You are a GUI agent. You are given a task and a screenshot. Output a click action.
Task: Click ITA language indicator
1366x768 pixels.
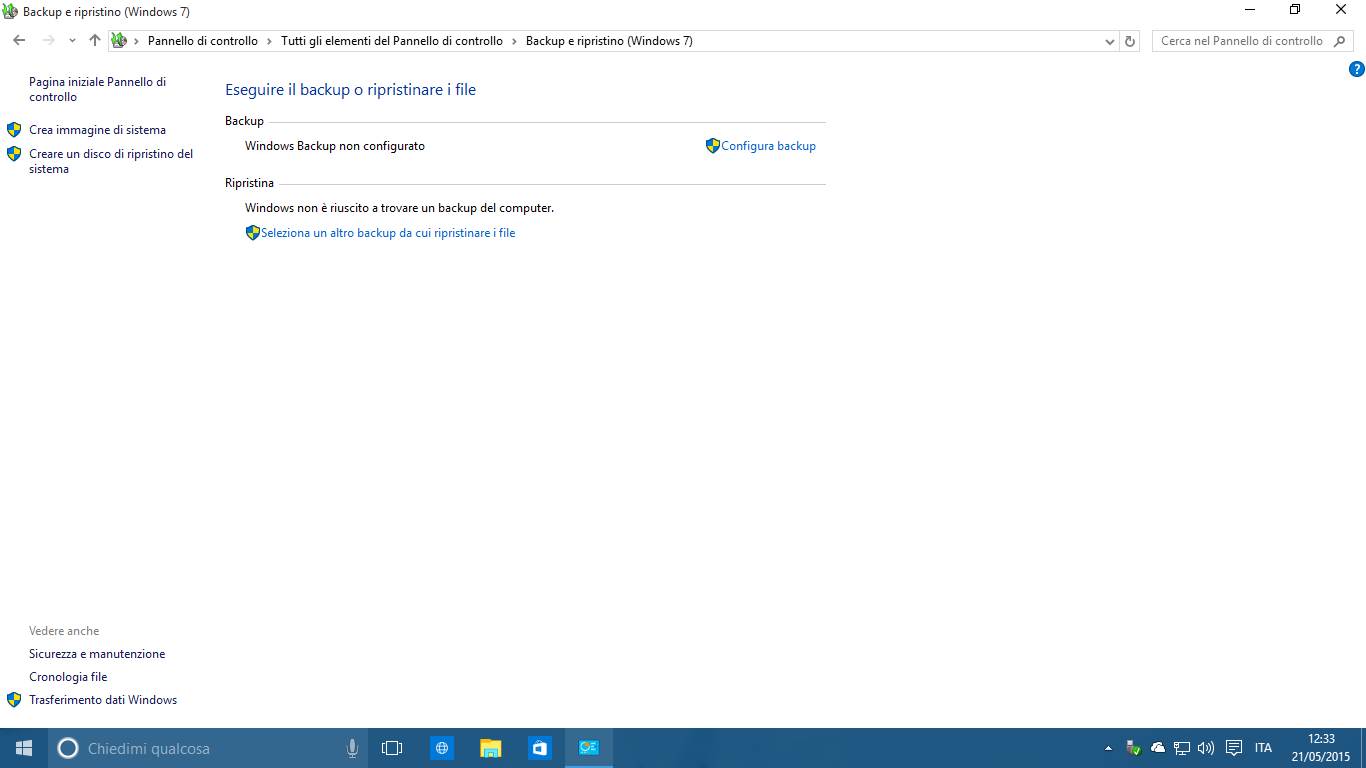pyautogui.click(x=1264, y=748)
